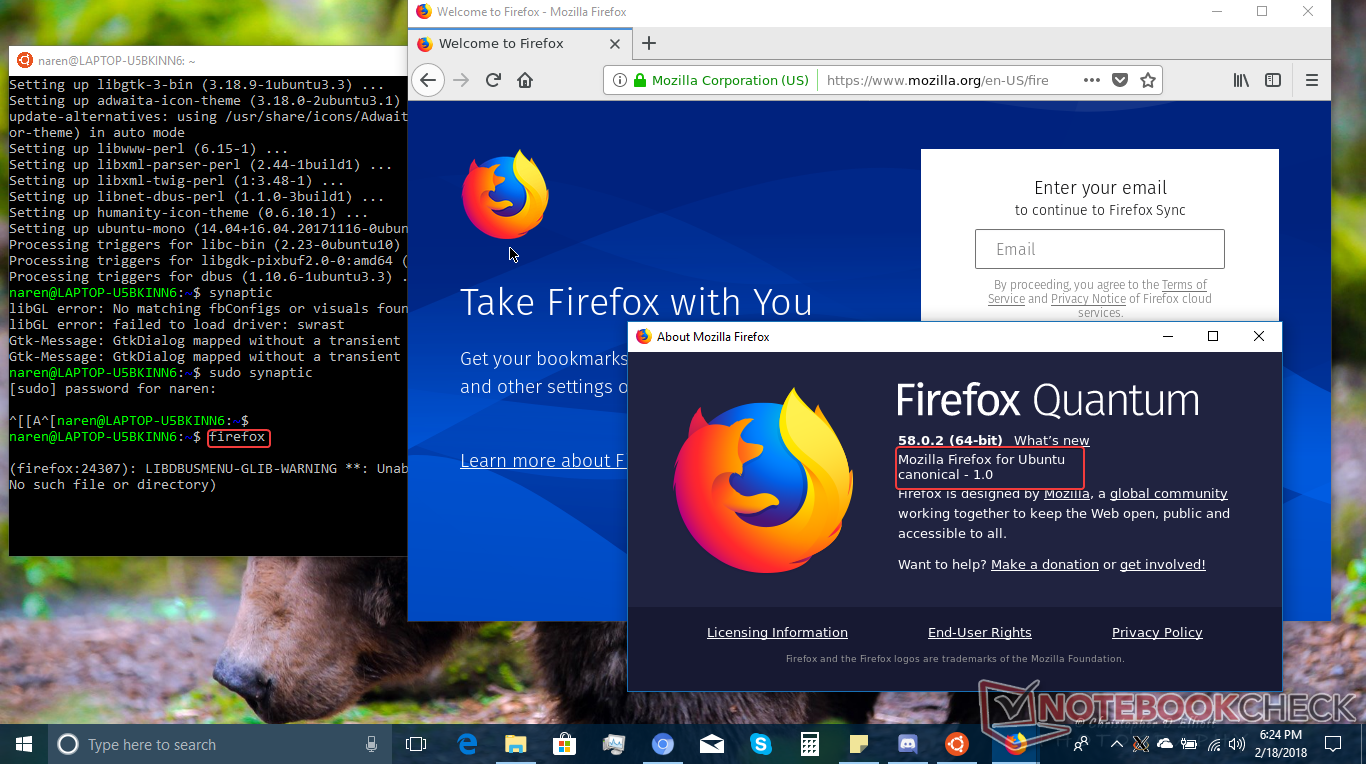Select the Welcome to Firefox tab

point(520,43)
